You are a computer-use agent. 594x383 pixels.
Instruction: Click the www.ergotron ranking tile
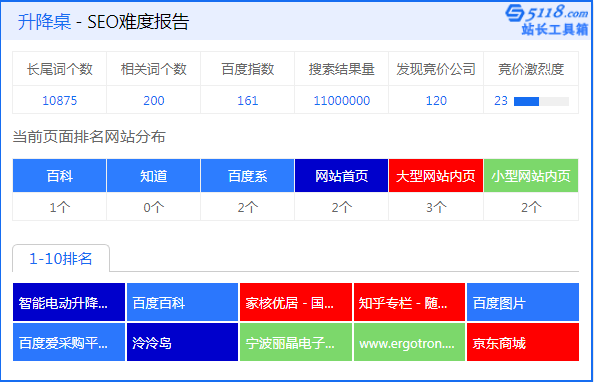tap(410, 342)
